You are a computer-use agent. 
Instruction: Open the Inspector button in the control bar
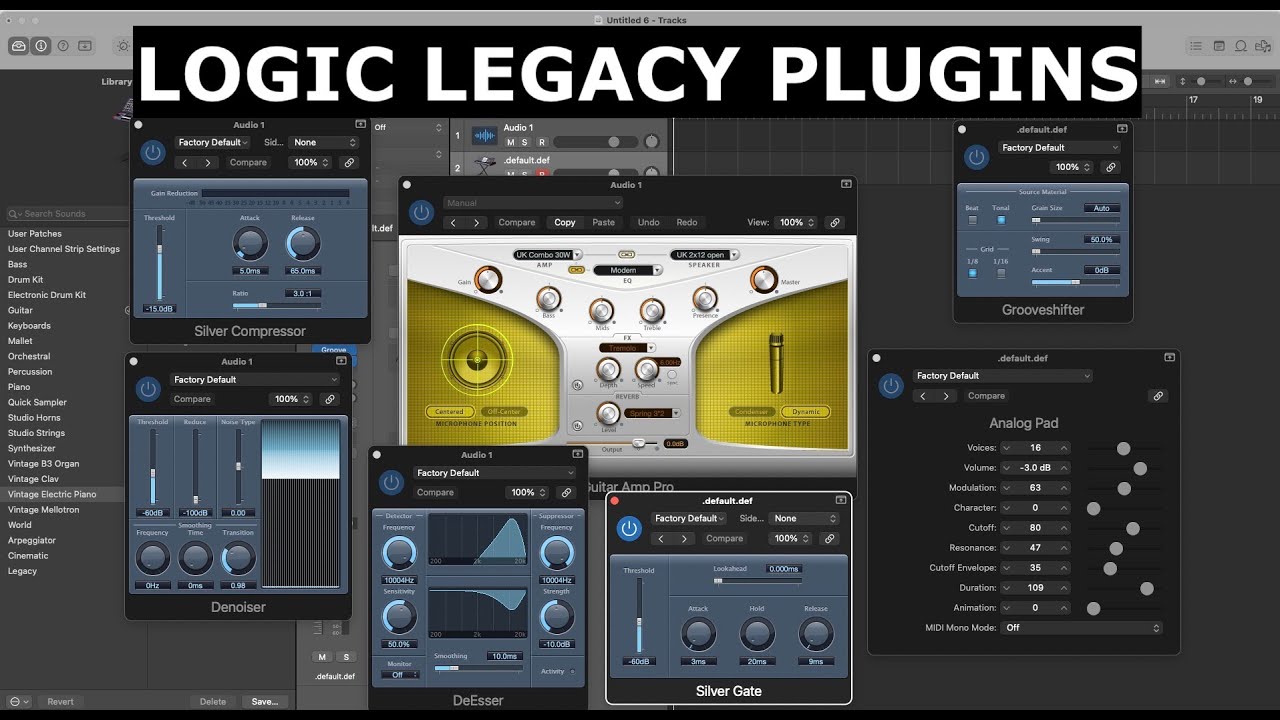point(41,46)
